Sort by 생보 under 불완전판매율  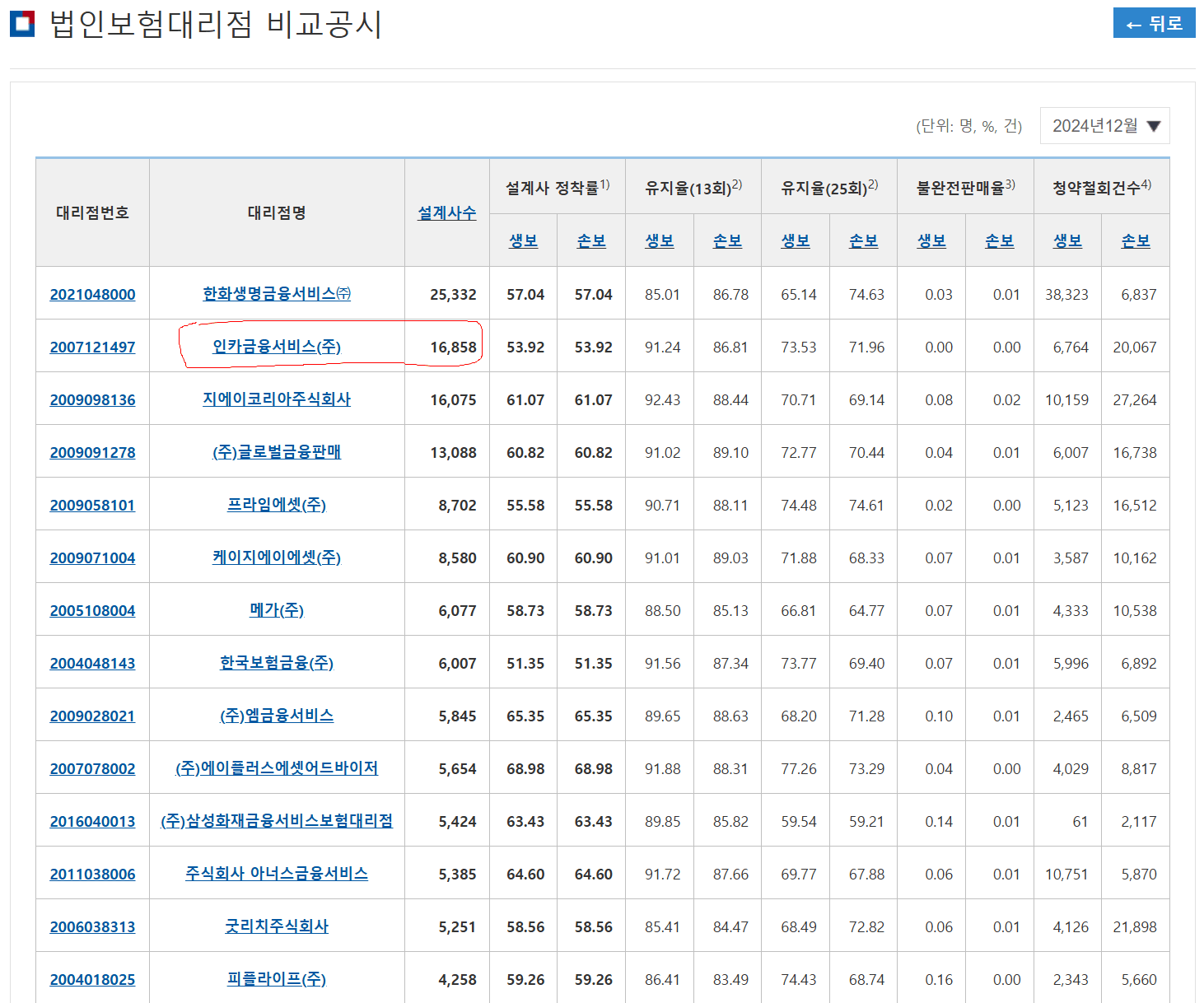(x=931, y=240)
